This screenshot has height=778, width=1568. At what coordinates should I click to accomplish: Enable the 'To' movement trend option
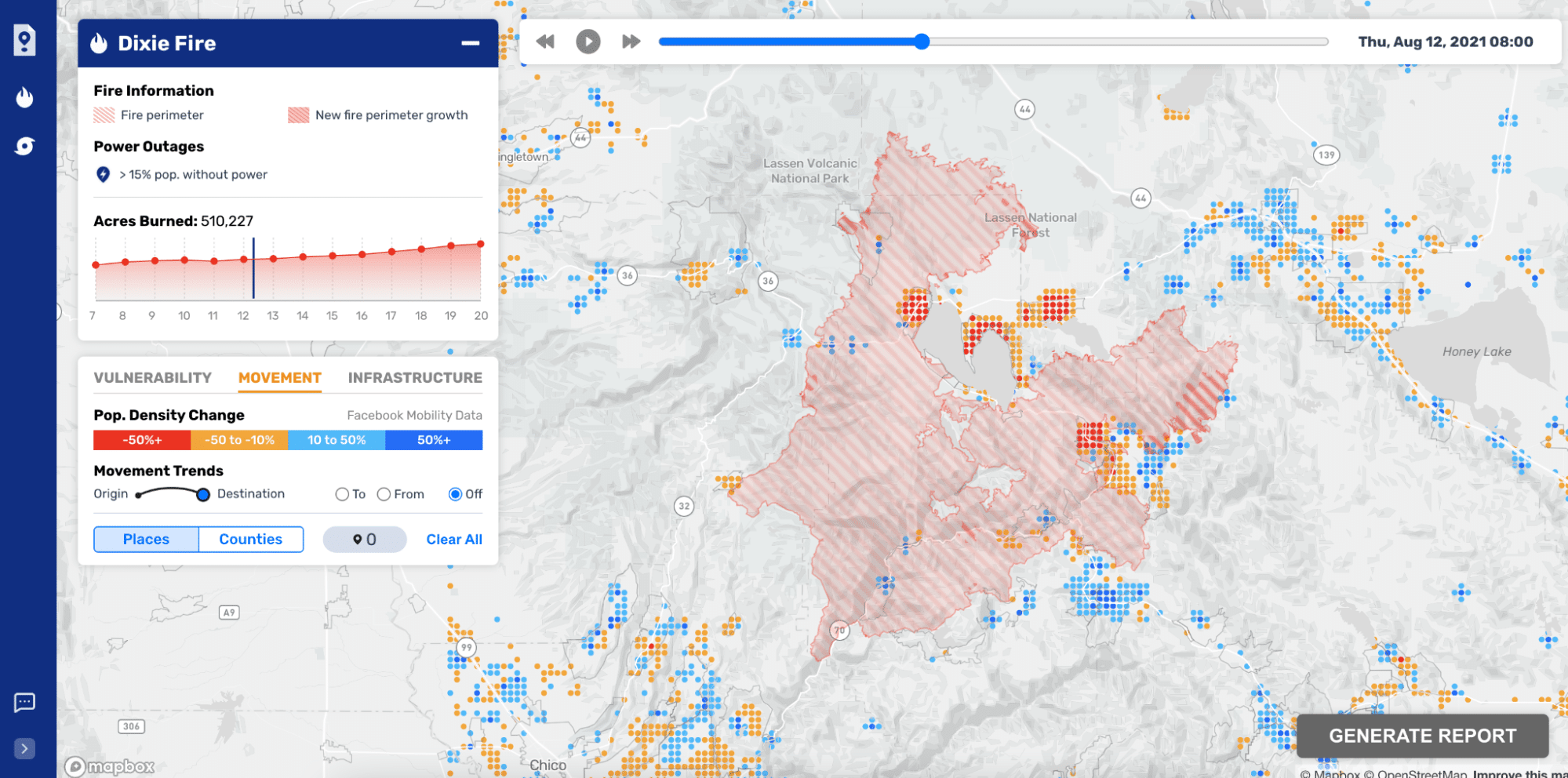[x=342, y=494]
